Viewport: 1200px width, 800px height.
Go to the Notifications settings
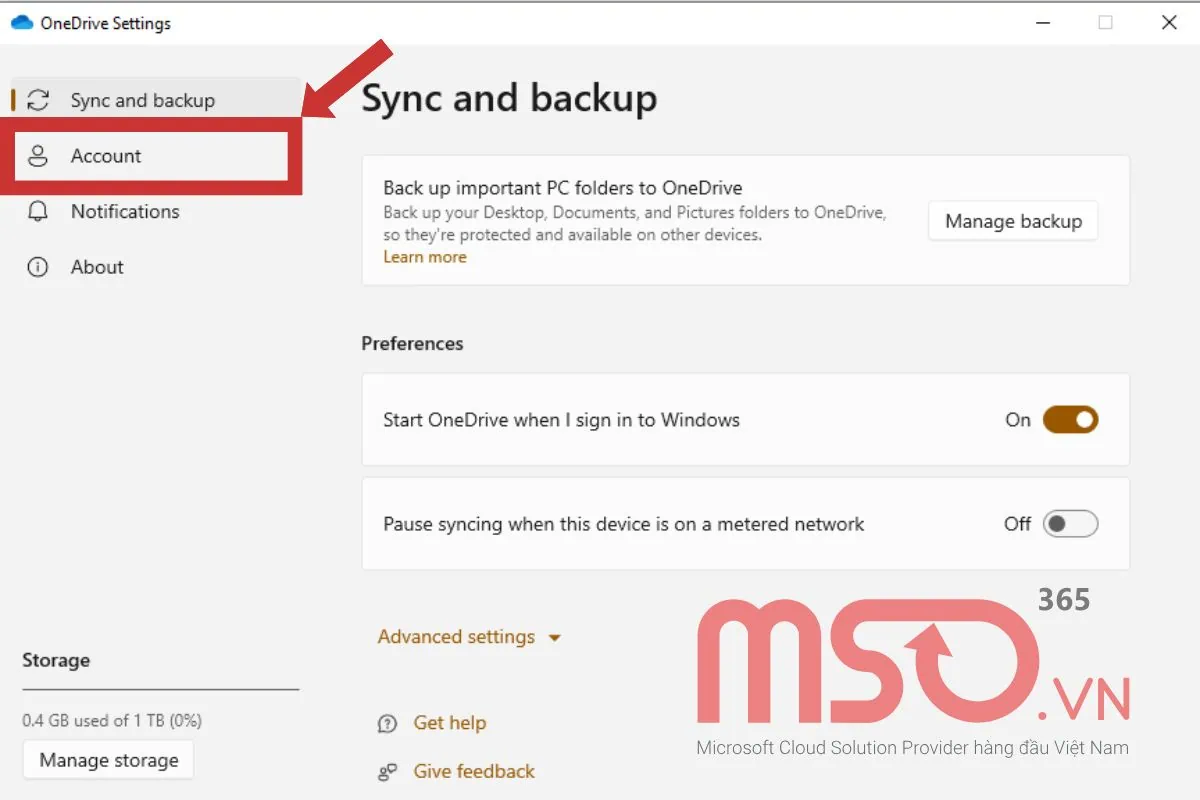(155, 212)
